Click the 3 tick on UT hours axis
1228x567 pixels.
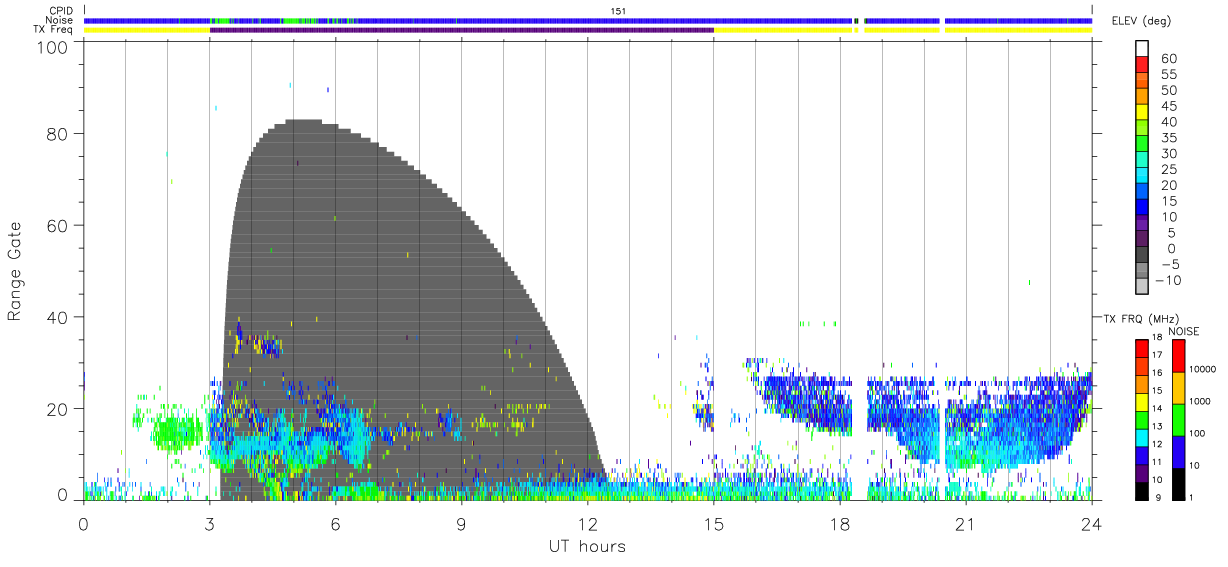209,522
